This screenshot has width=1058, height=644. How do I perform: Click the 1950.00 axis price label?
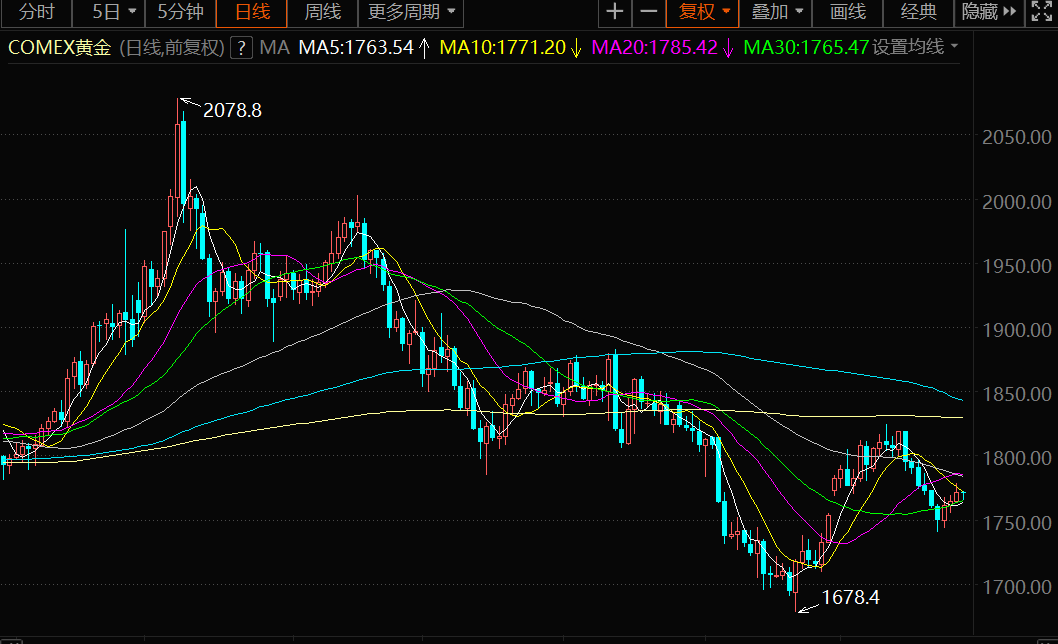tap(1016, 266)
